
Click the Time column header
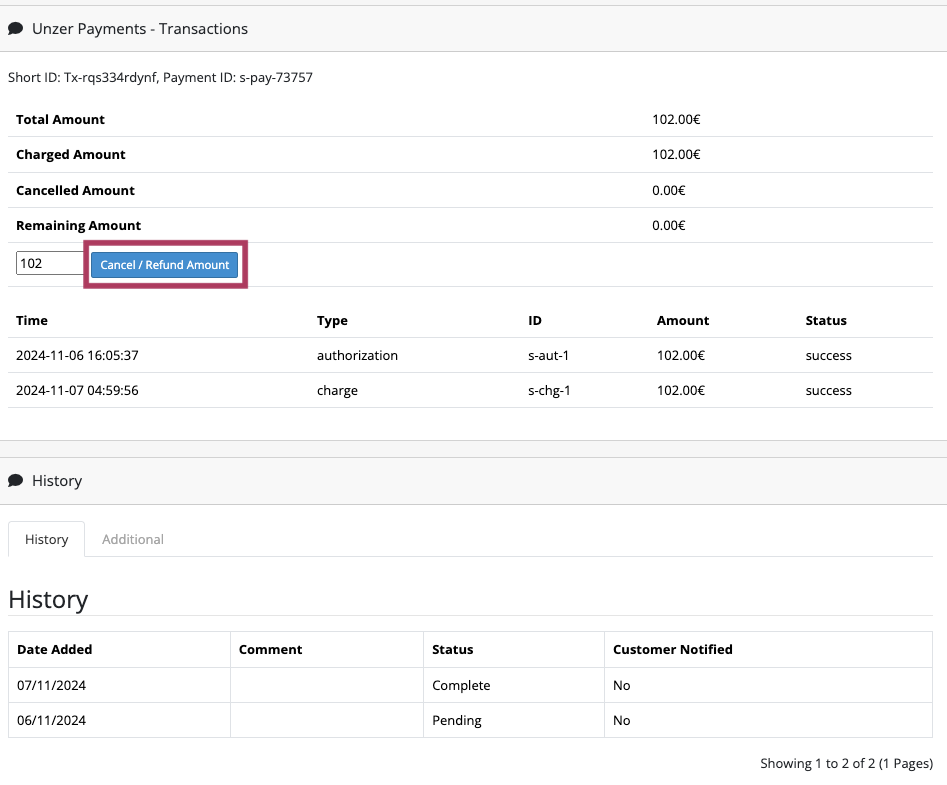[32, 320]
